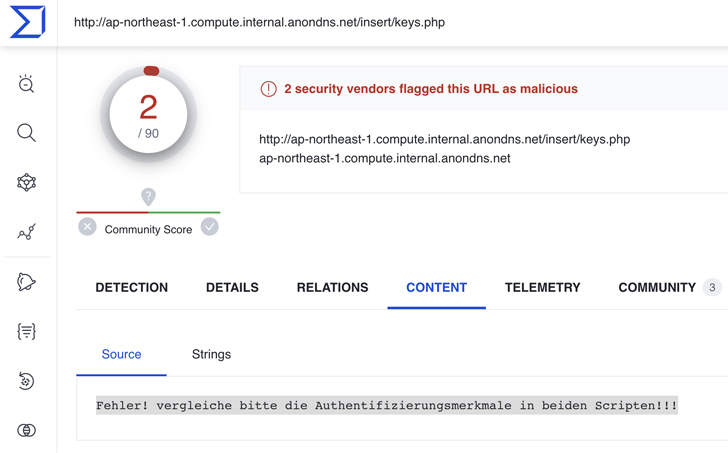Click the community score question mark marker
Viewport: 728px width, 453px height.
148,197
